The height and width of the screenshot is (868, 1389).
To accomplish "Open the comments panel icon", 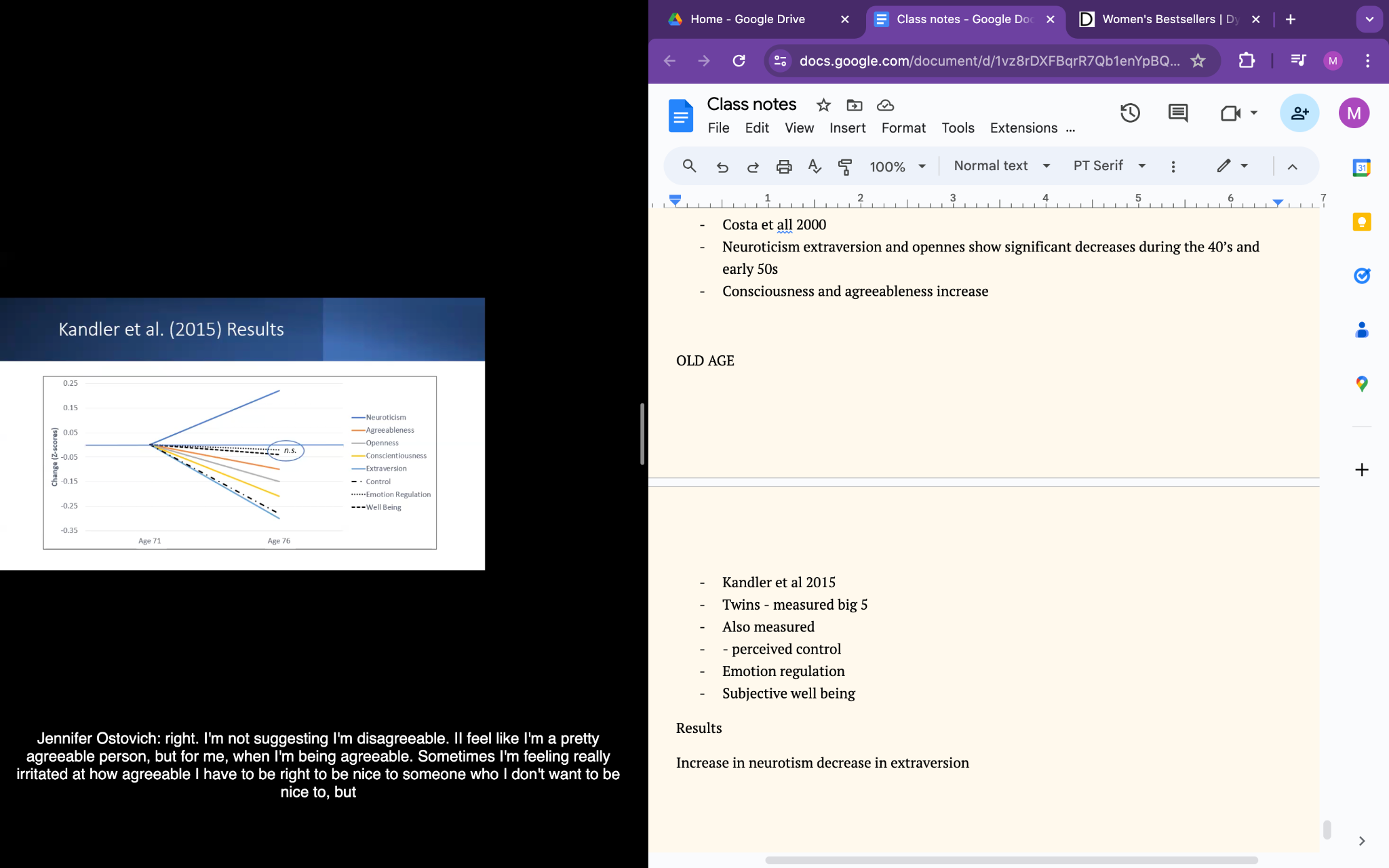I will point(1178,113).
